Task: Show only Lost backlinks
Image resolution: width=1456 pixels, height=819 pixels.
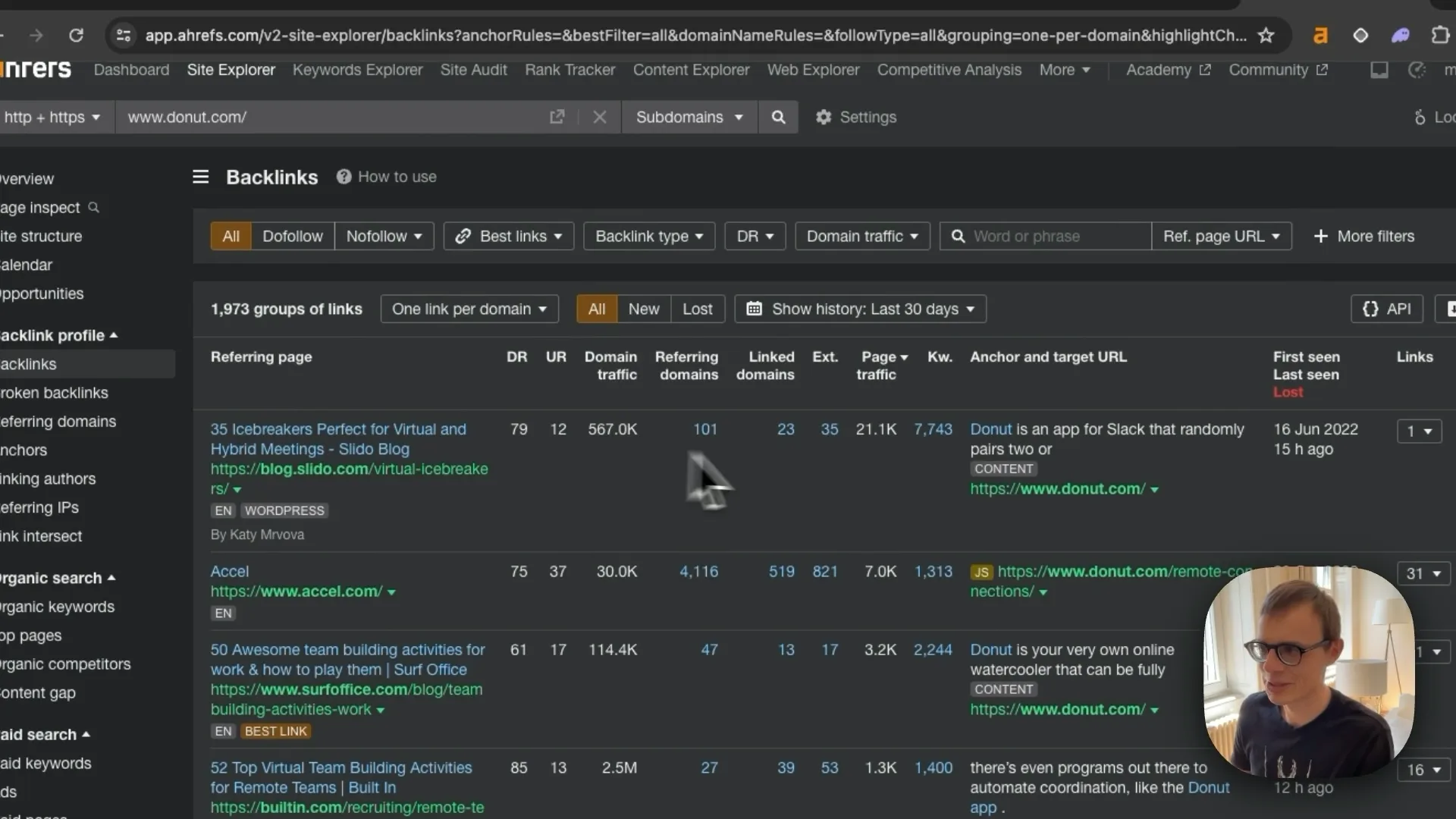Action: (697, 309)
